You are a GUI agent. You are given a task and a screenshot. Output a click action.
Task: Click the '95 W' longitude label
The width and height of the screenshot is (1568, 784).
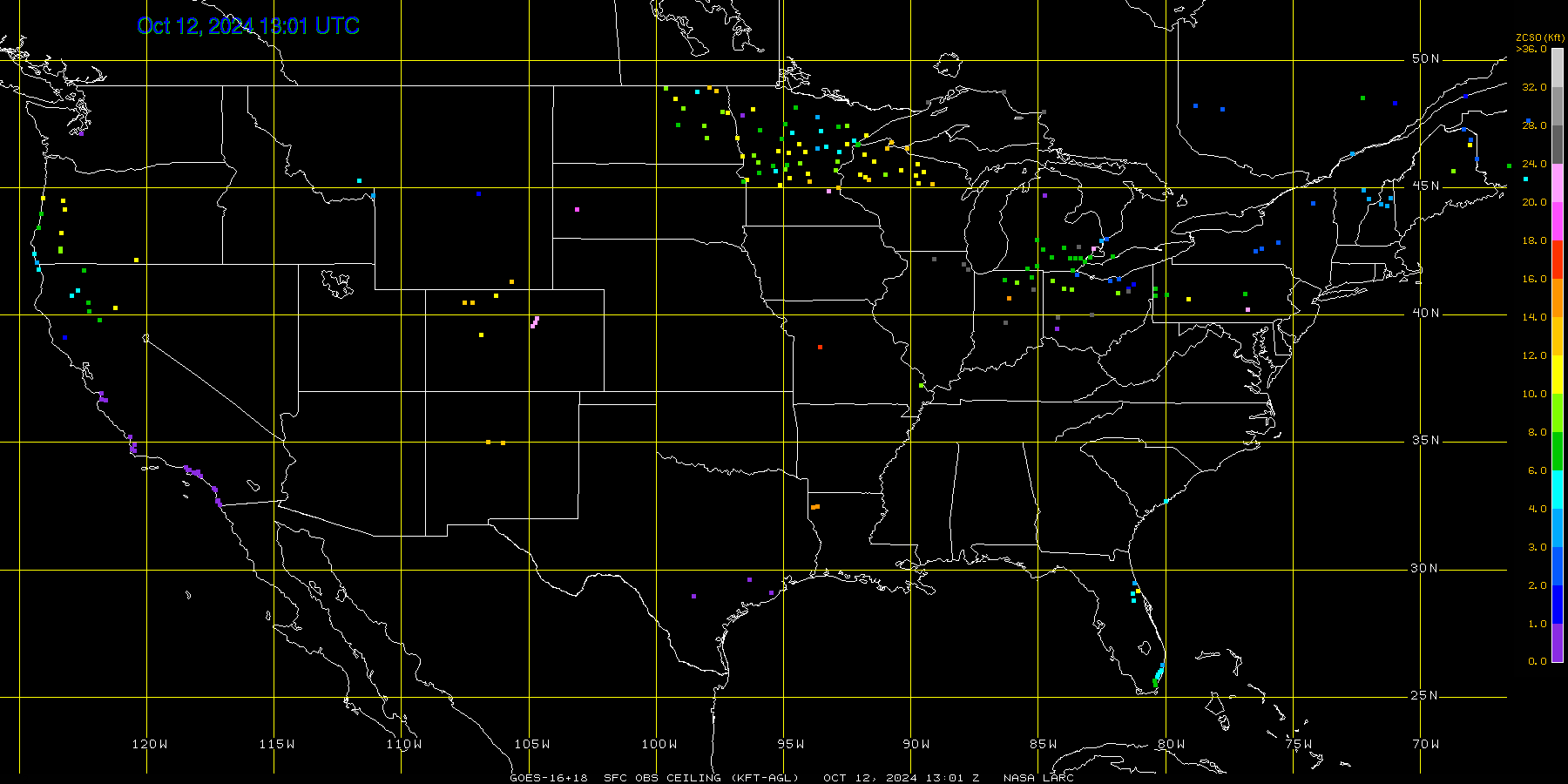click(791, 744)
